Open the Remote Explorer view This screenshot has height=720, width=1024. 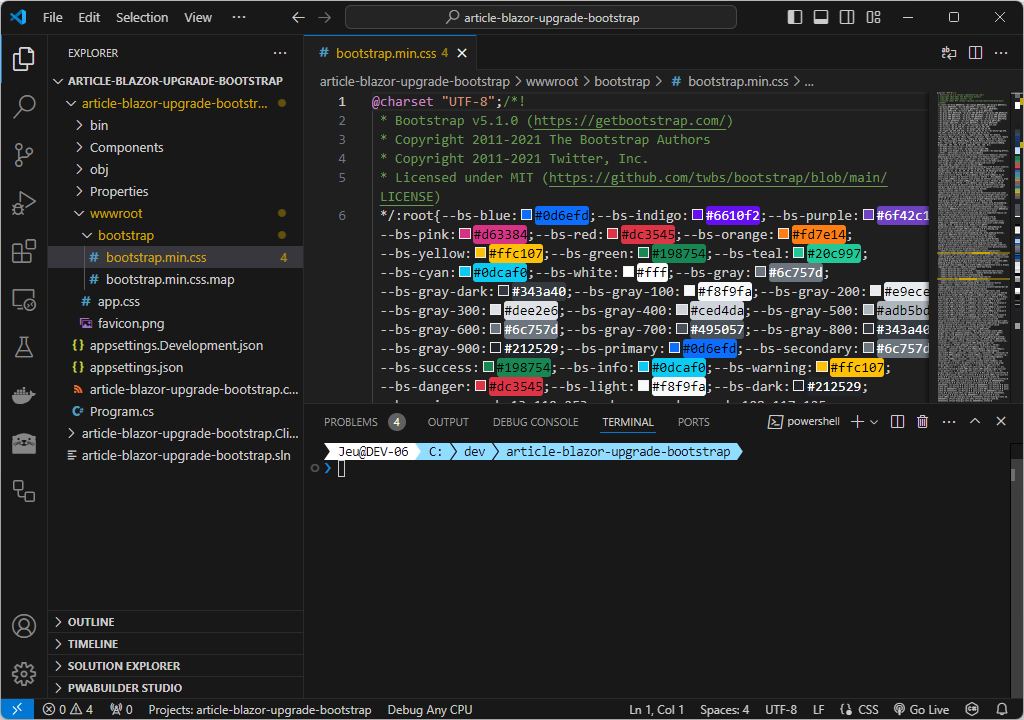point(24,300)
